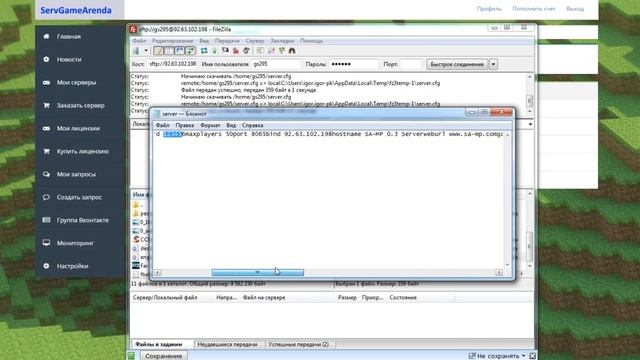Viewport: 640px width, 360px height.
Task: Open Формат menu in Notepad
Action: (x=210, y=125)
